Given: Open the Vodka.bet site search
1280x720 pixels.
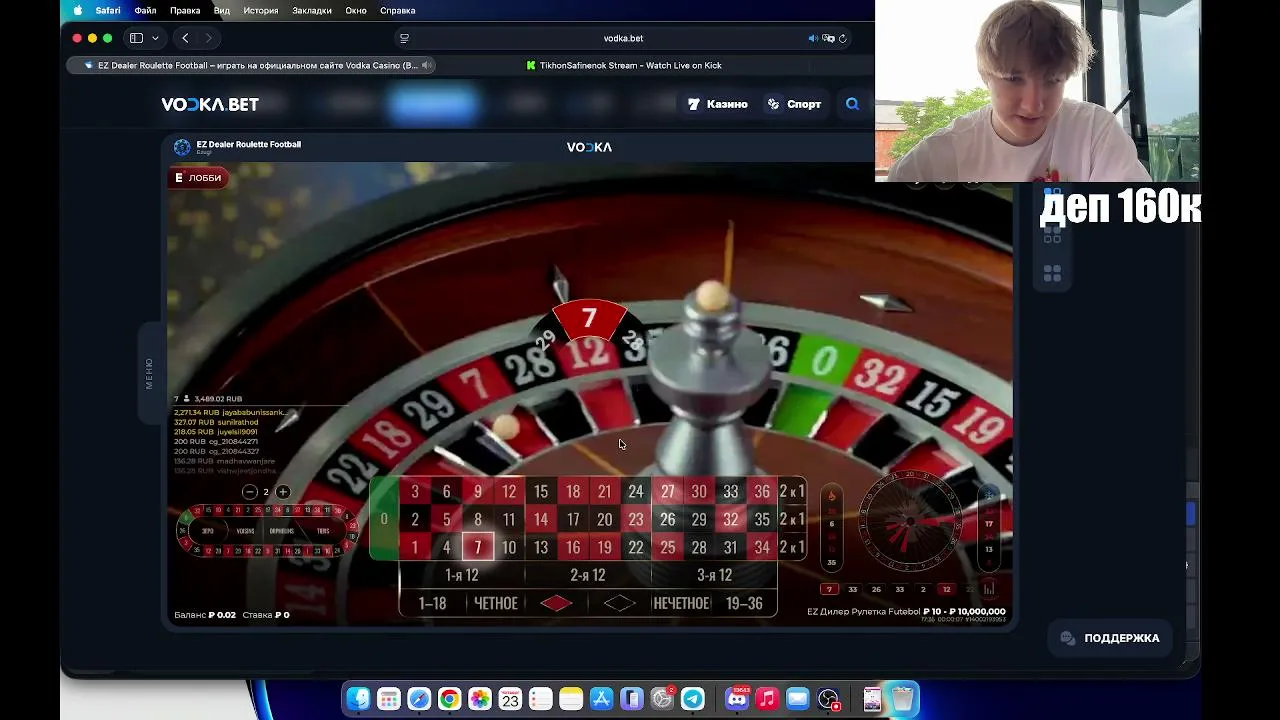Looking at the screenshot, I should [852, 104].
